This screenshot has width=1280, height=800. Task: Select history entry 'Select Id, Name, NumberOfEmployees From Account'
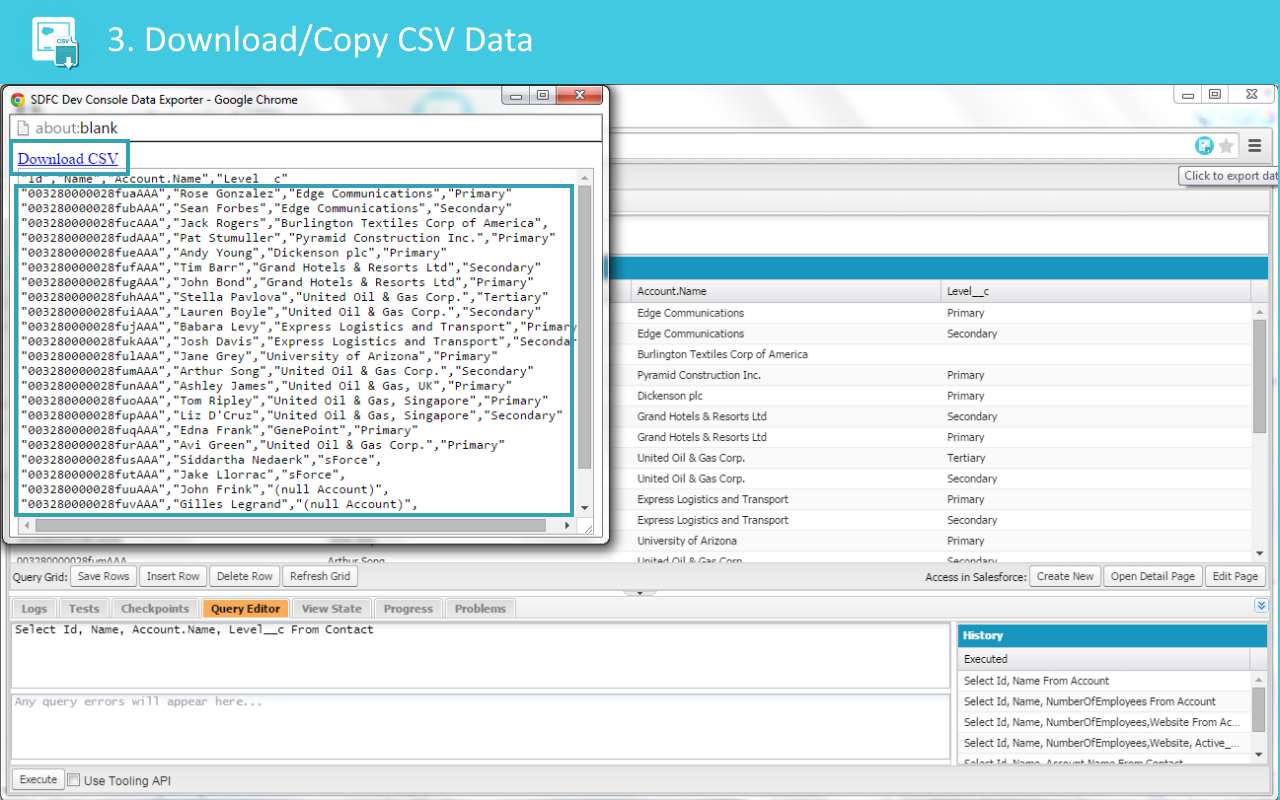click(1105, 702)
